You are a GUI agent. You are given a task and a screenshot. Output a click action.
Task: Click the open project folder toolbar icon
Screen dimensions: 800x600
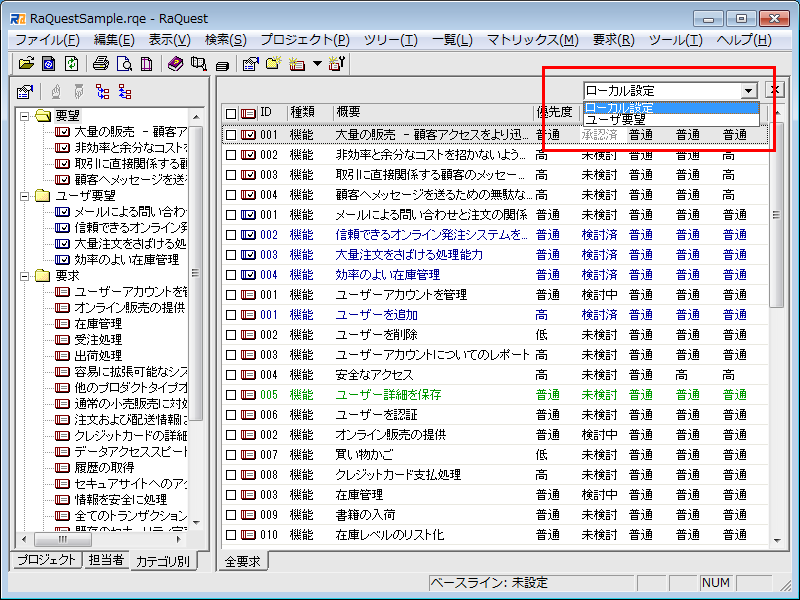(x=26, y=64)
